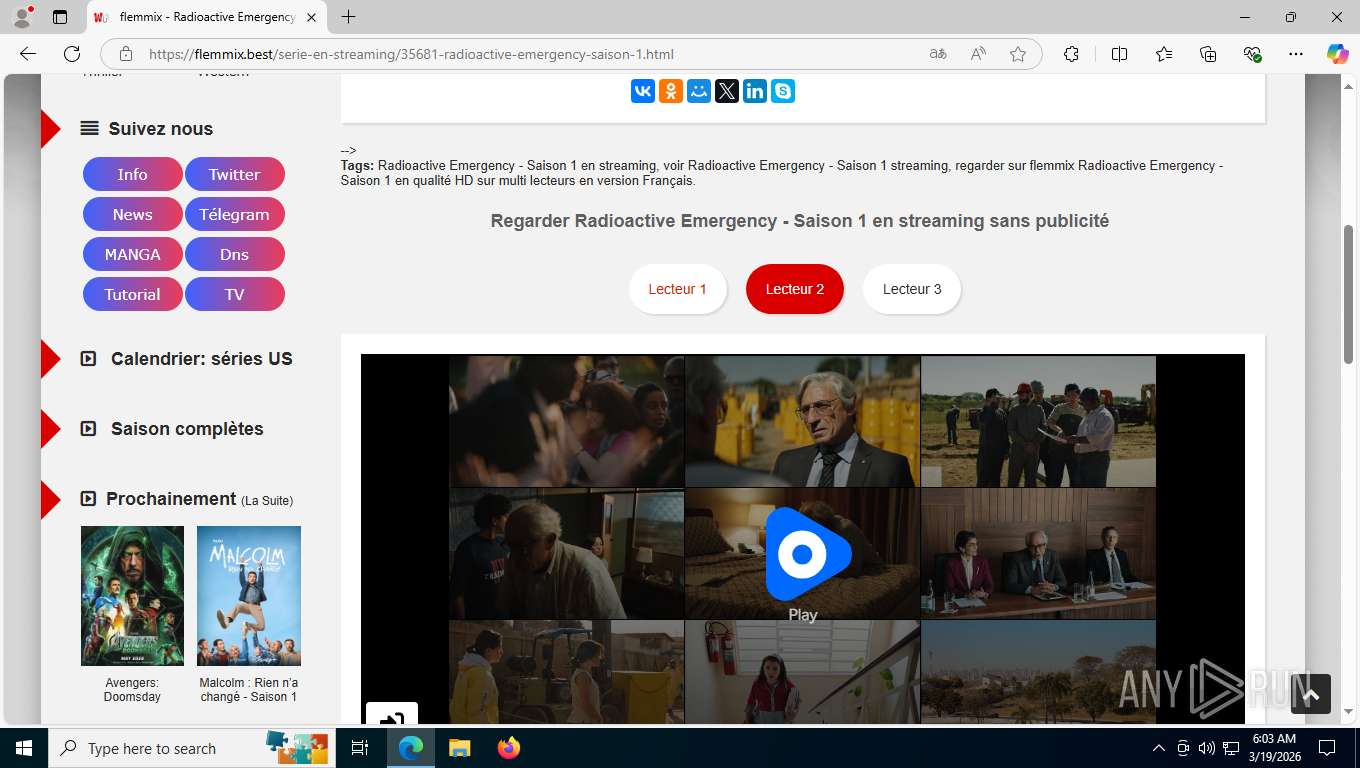Screen dimensions: 1360x768
Task: Open the Info link button
Action: pyautogui.click(x=133, y=174)
